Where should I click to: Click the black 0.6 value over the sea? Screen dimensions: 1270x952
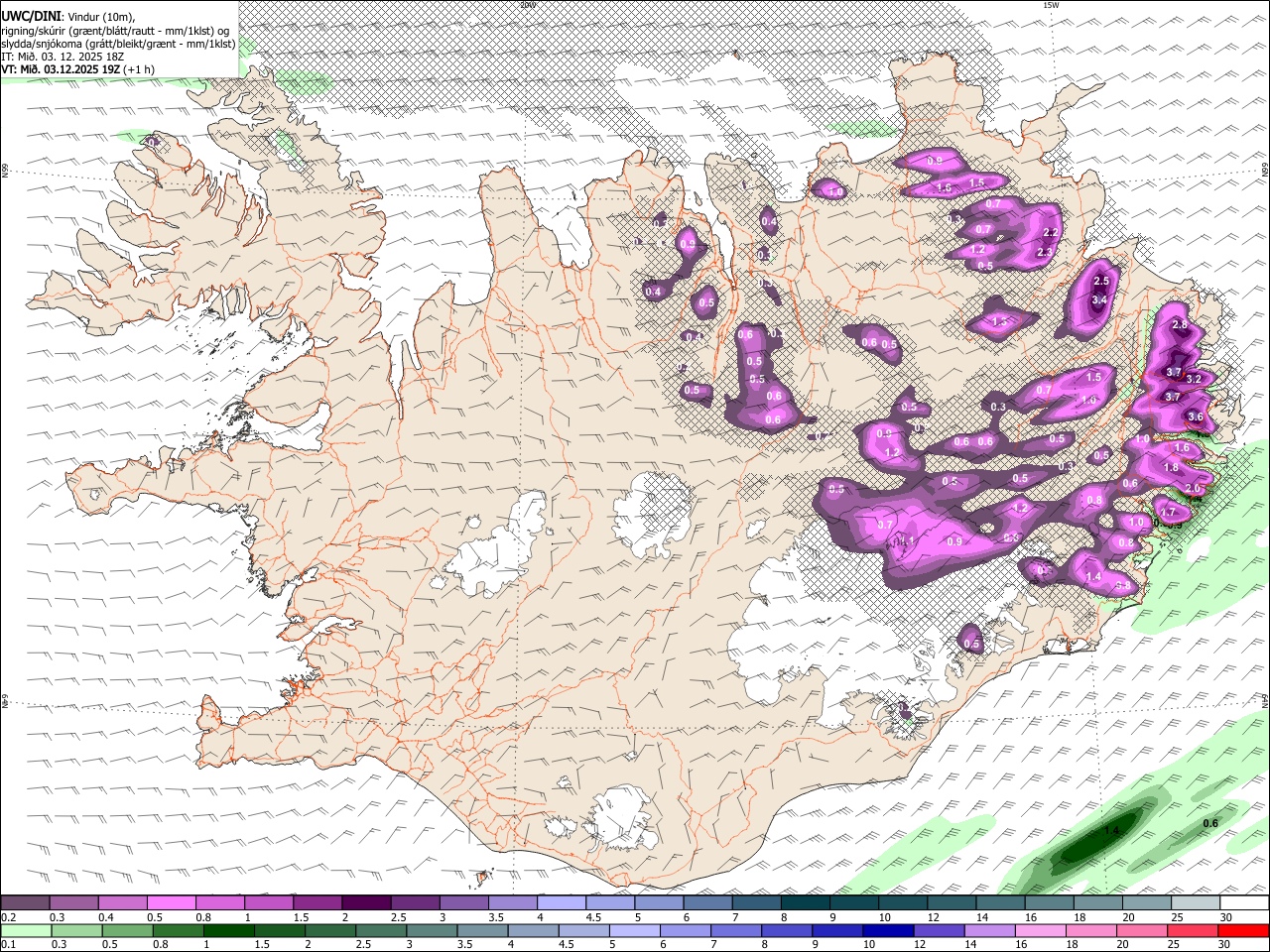coord(1210,824)
